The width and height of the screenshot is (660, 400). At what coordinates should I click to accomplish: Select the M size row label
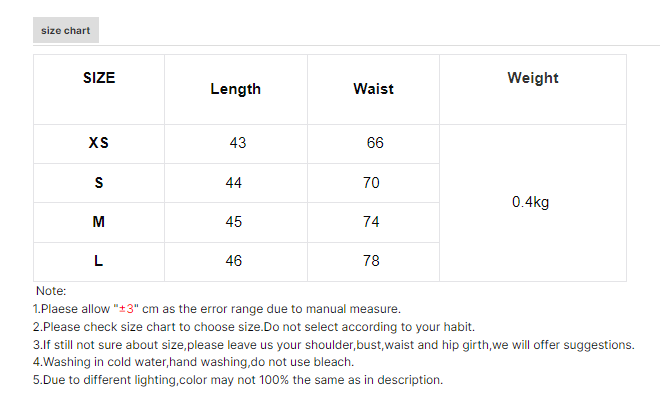pyautogui.click(x=99, y=222)
